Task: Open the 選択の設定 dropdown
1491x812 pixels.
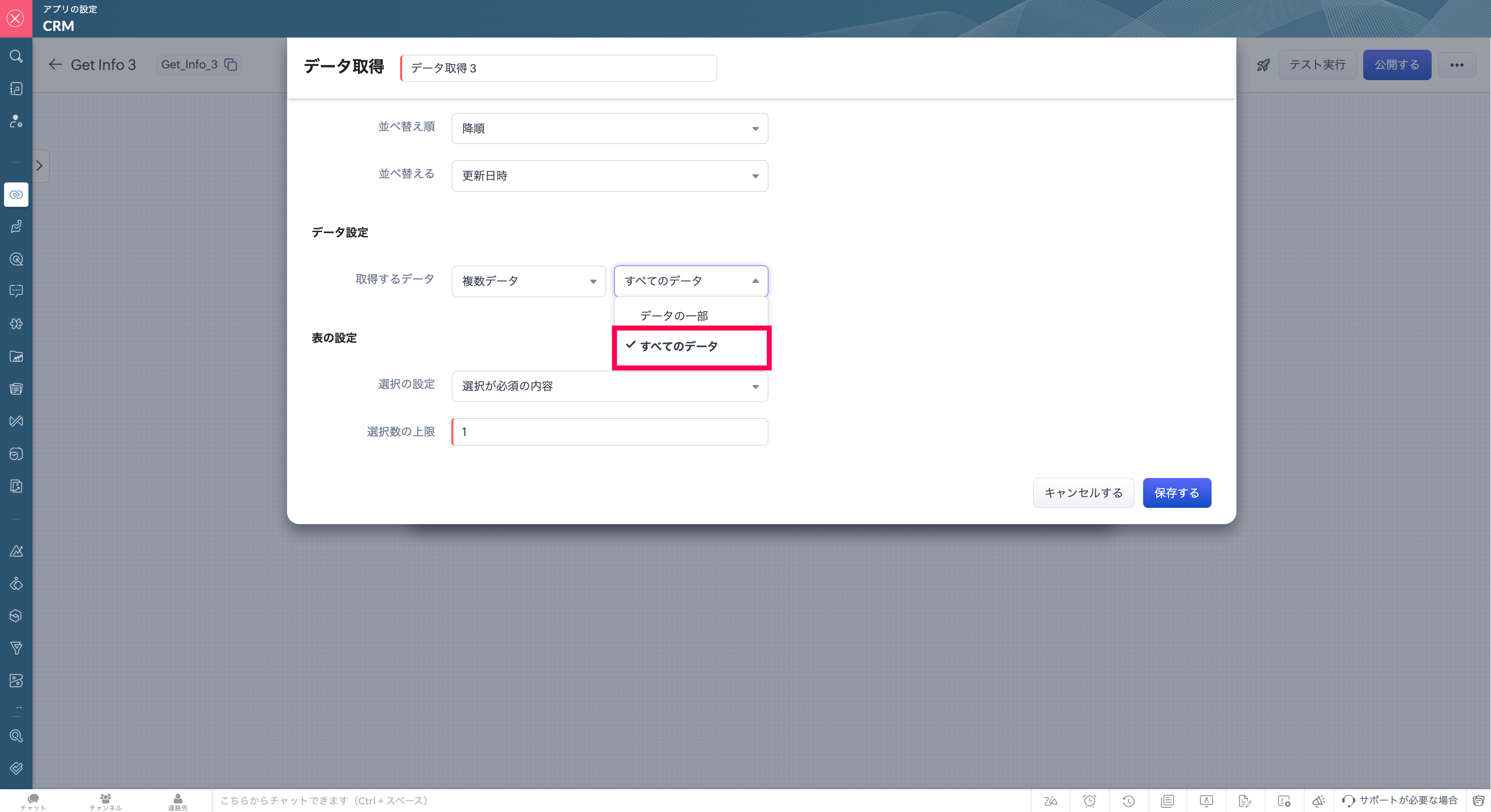Action: pyautogui.click(x=610, y=386)
